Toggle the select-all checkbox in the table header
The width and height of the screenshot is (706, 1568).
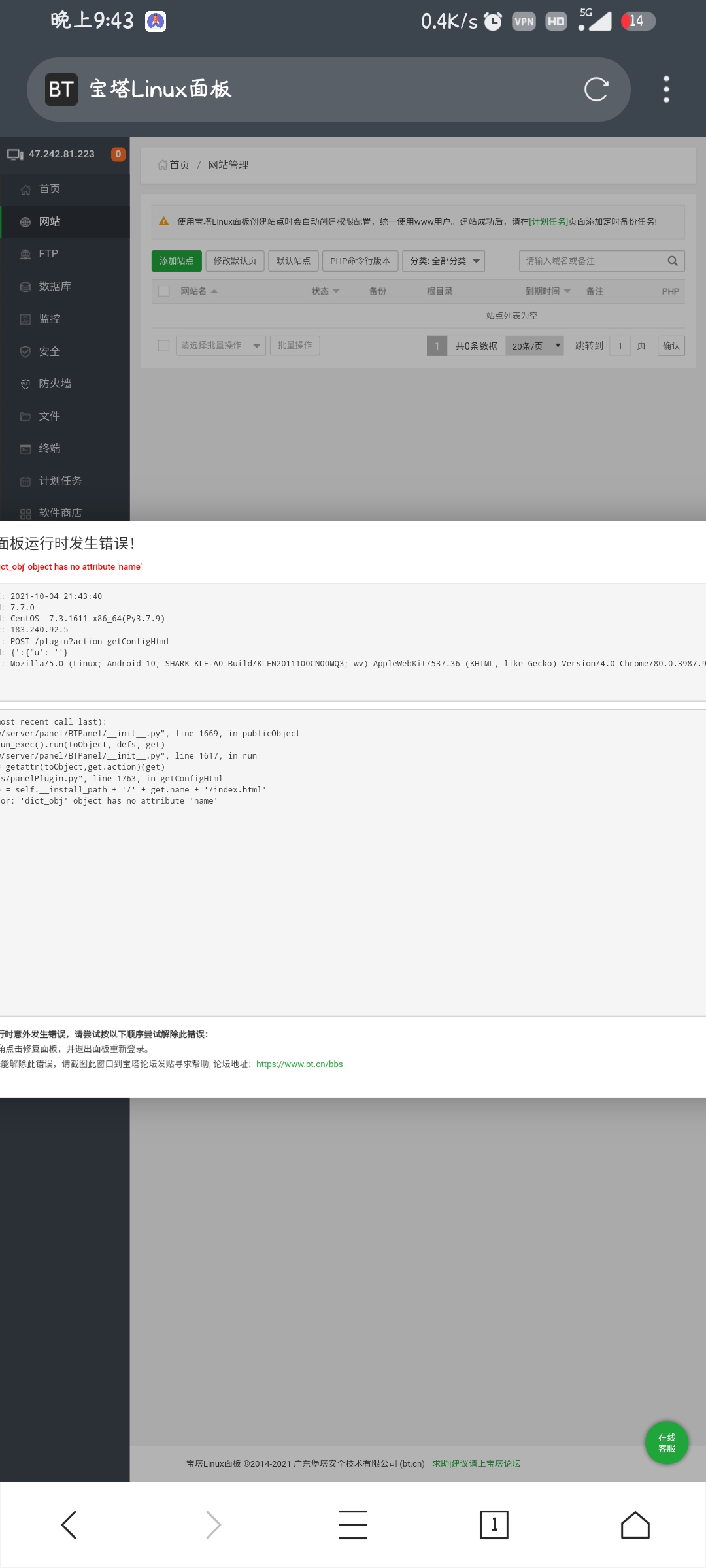(x=164, y=291)
